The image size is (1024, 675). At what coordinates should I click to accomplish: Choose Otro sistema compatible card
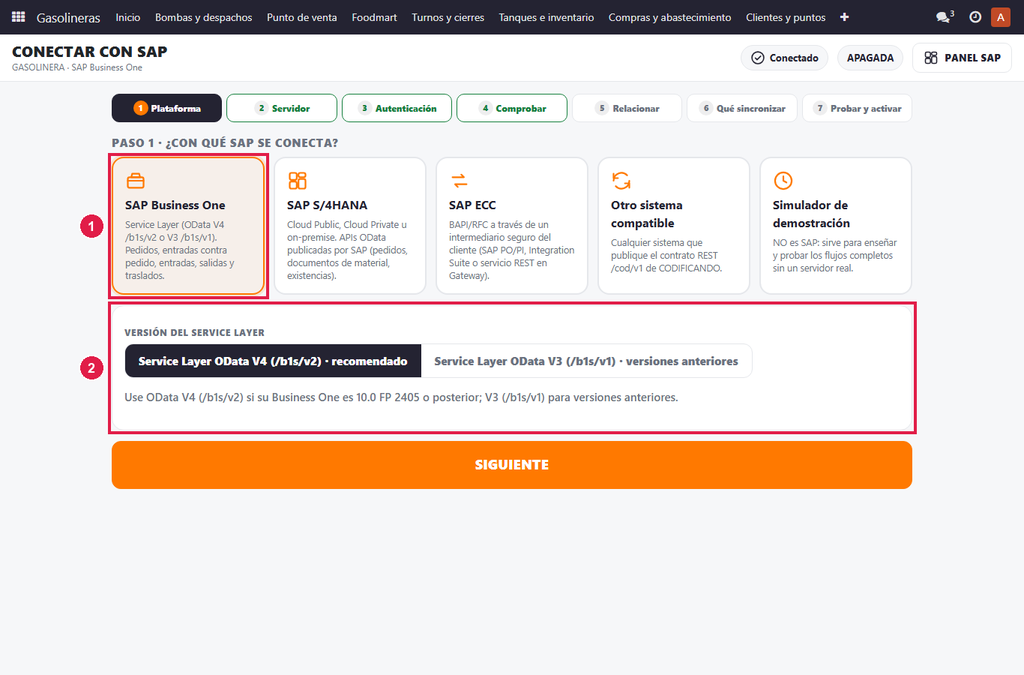pyautogui.click(x=674, y=226)
